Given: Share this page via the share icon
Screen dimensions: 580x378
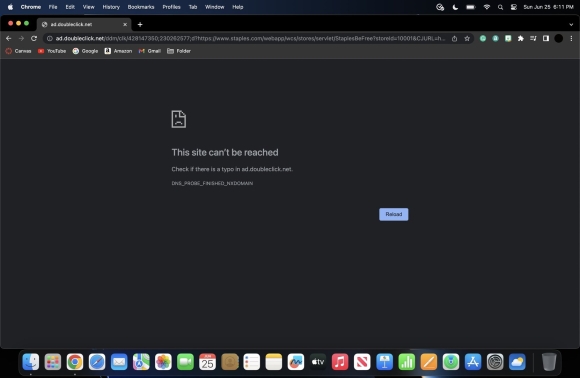Looking at the screenshot, I should [x=454, y=38].
